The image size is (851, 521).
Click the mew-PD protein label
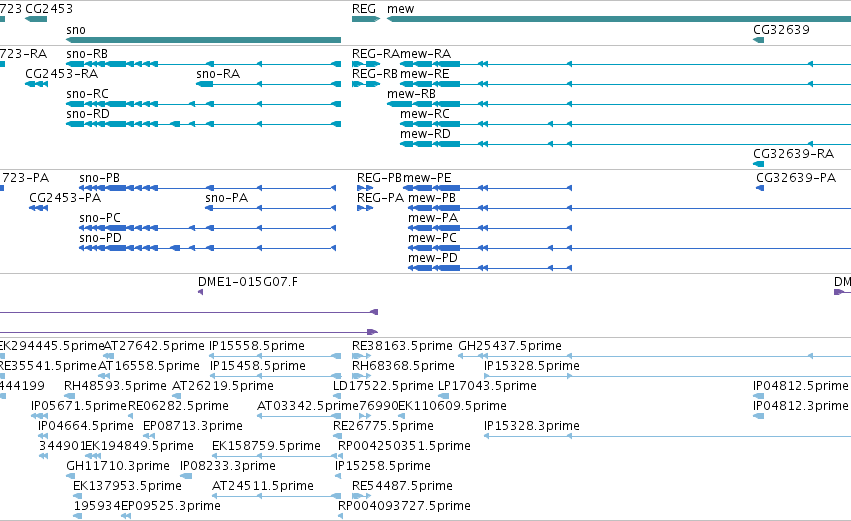point(433,258)
